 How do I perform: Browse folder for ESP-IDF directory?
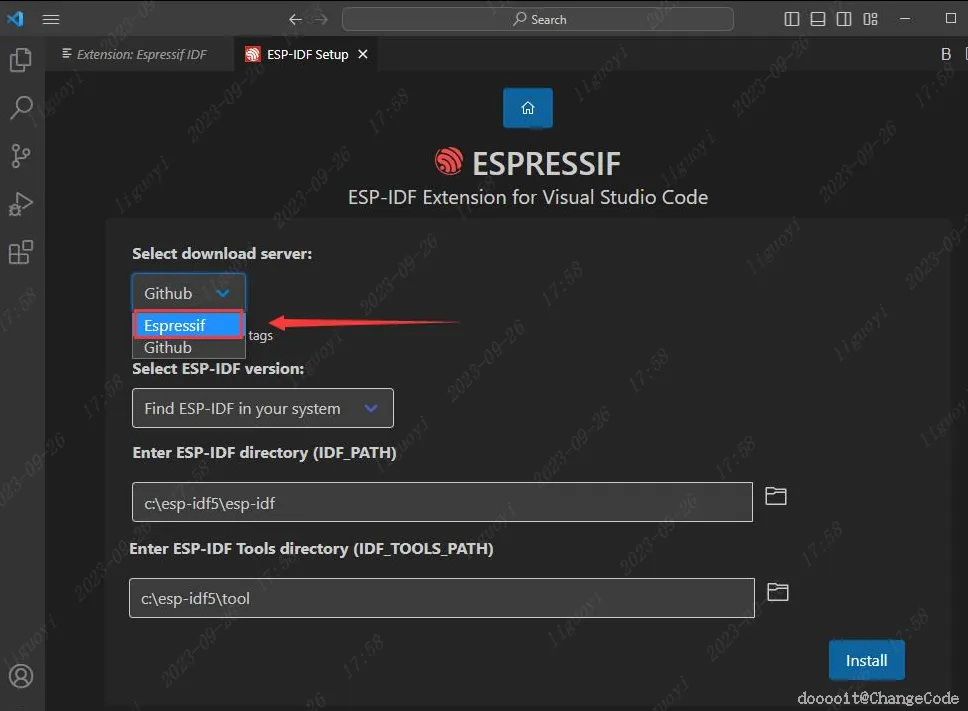[x=776, y=496]
